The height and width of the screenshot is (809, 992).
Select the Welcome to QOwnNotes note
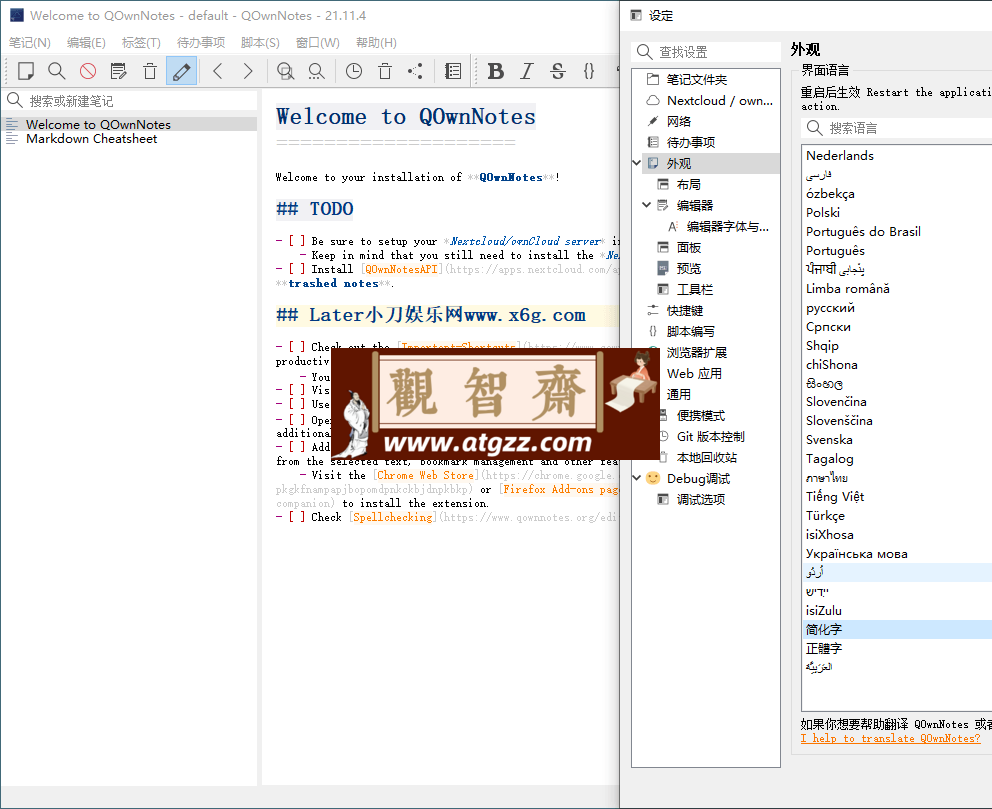130,125
